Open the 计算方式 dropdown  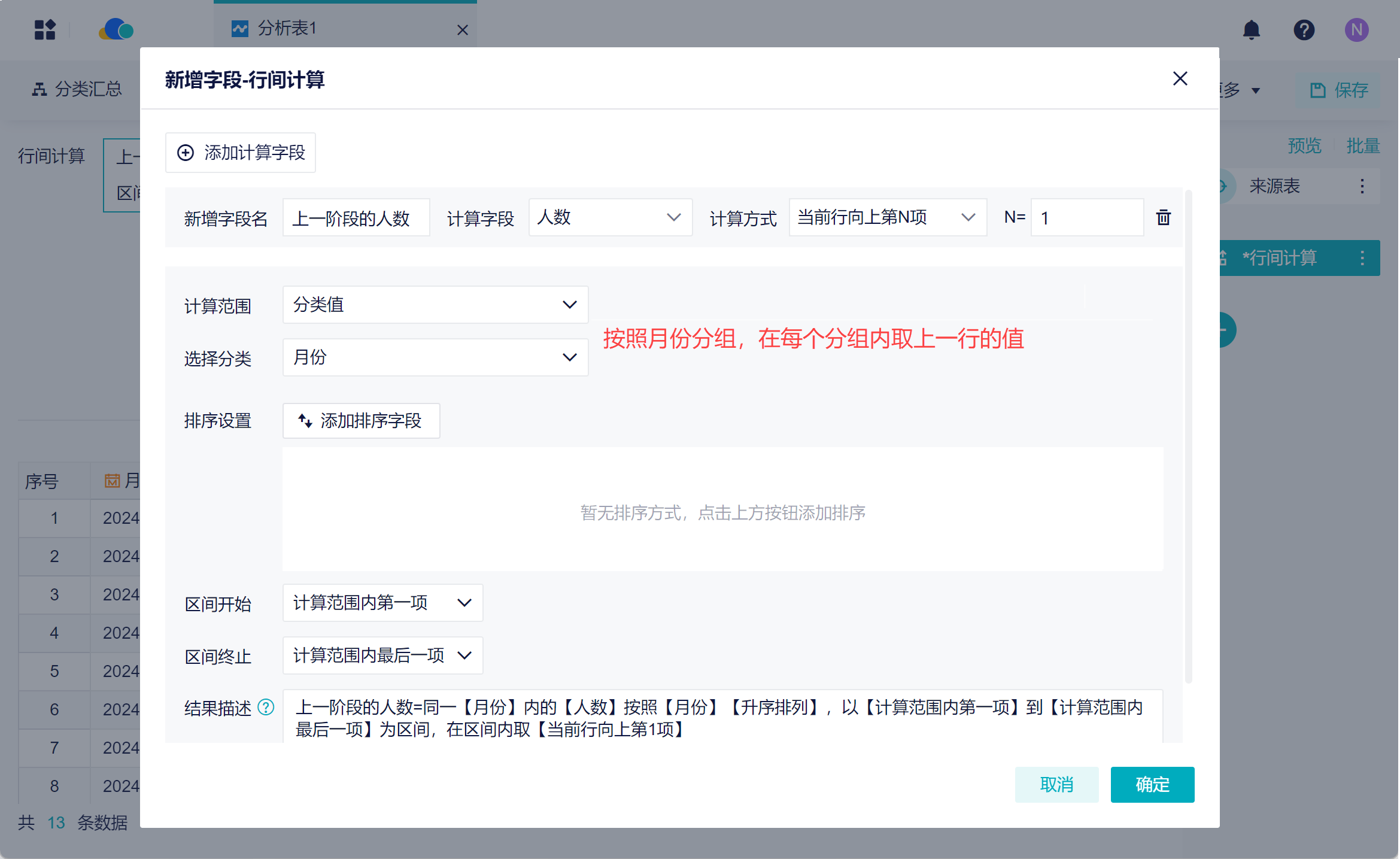point(887,217)
